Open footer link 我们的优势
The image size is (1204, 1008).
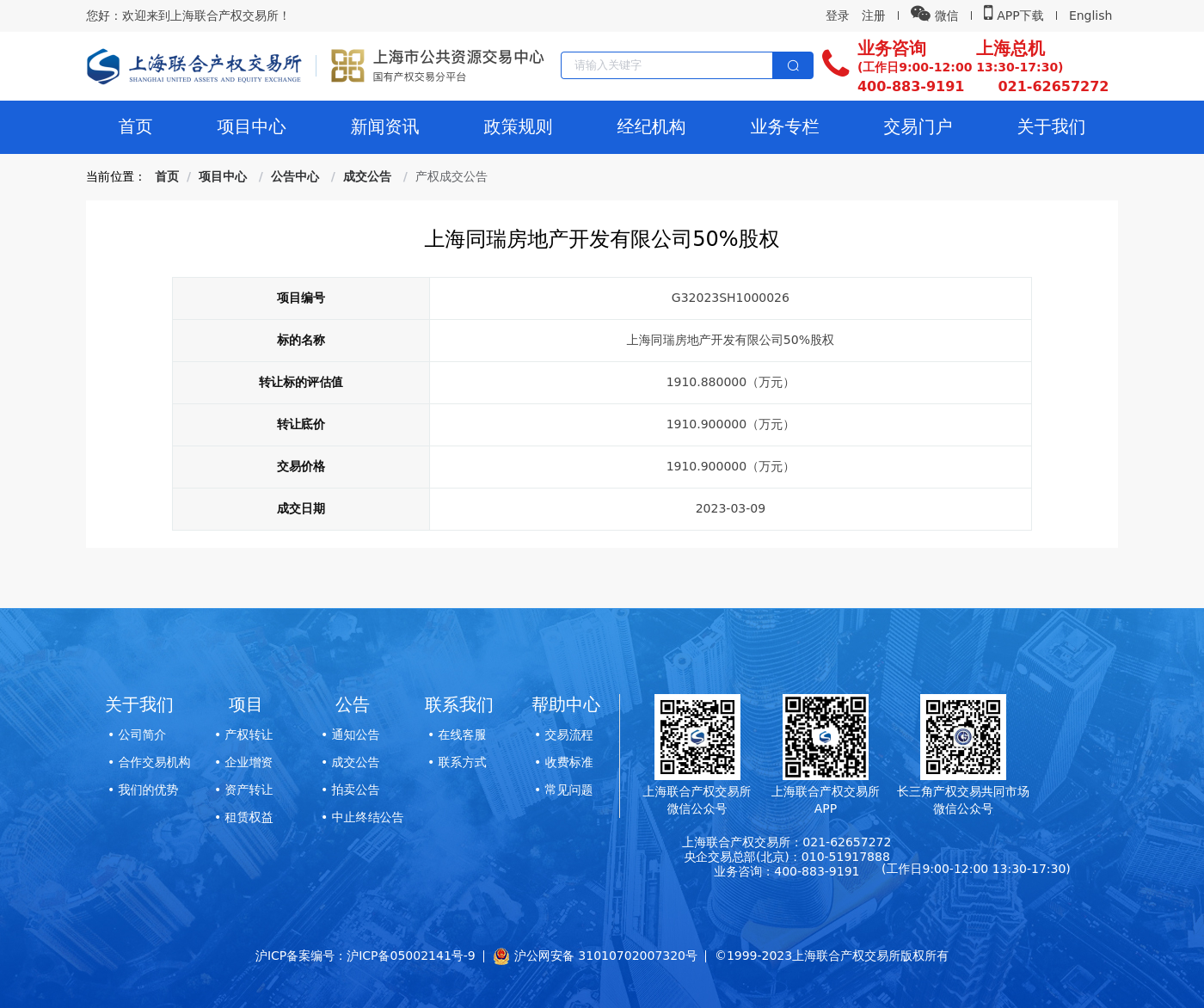148,790
